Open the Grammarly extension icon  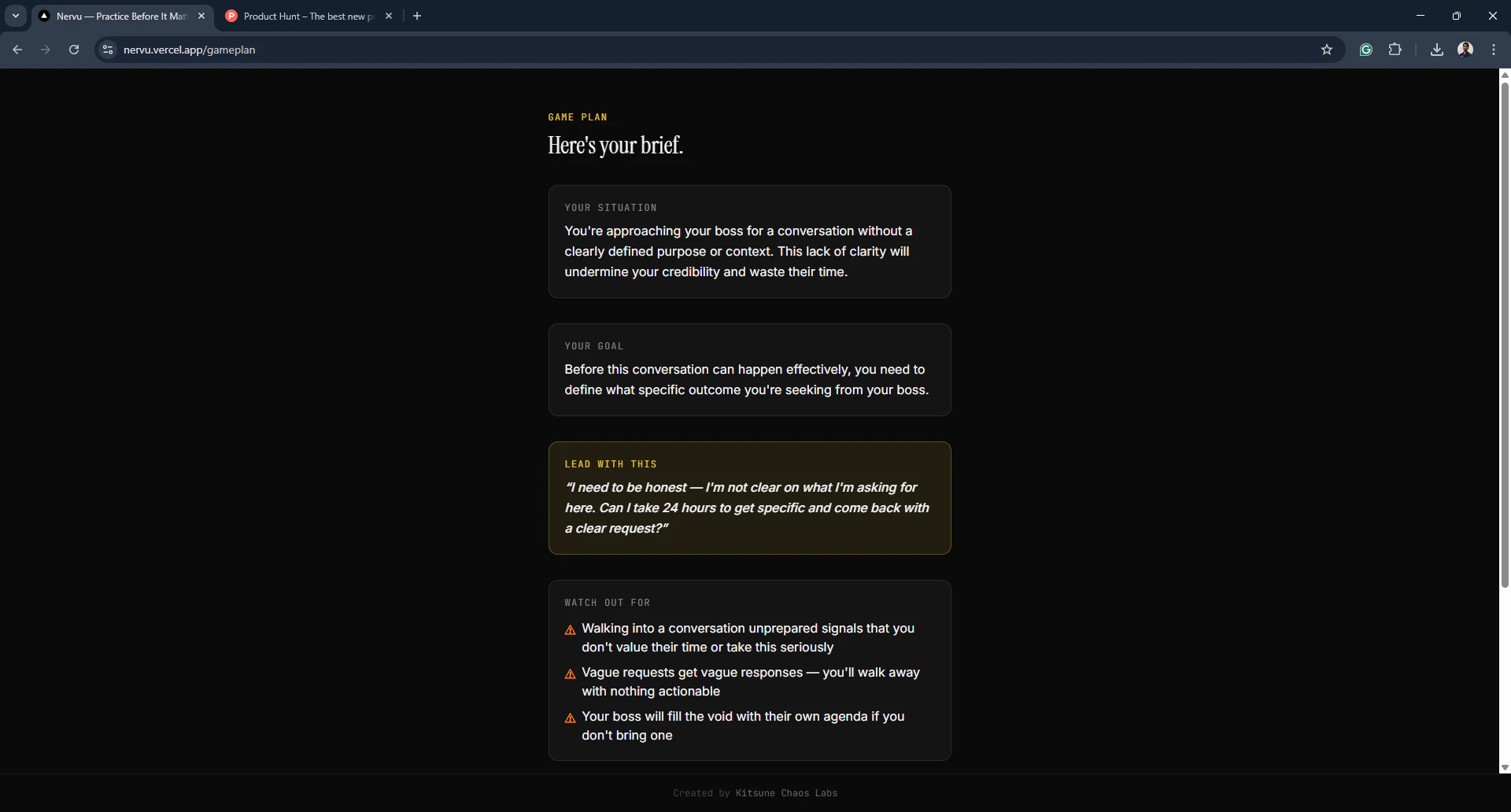tap(1366, 50)
